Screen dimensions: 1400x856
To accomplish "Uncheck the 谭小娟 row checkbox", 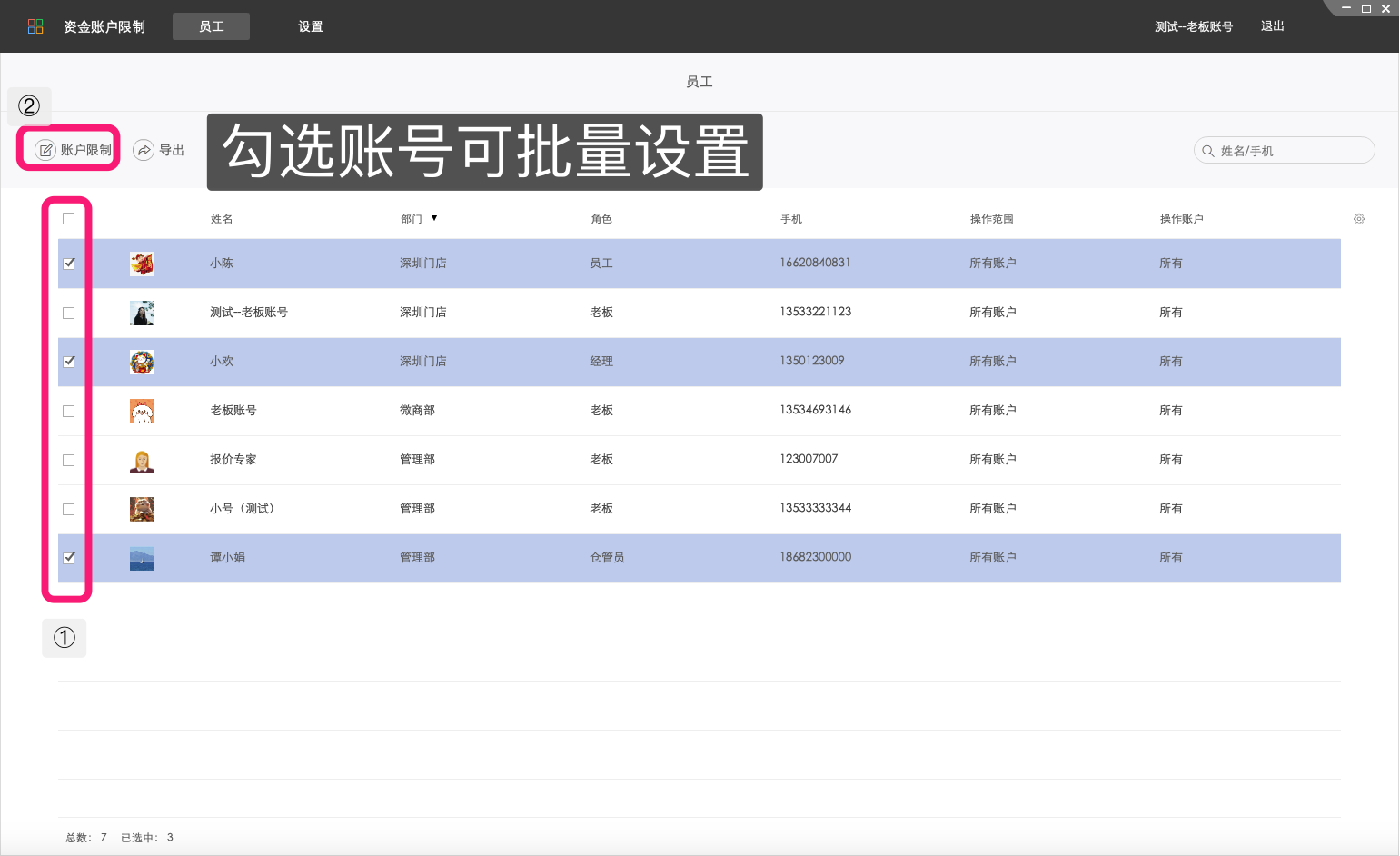I will 68,558.
